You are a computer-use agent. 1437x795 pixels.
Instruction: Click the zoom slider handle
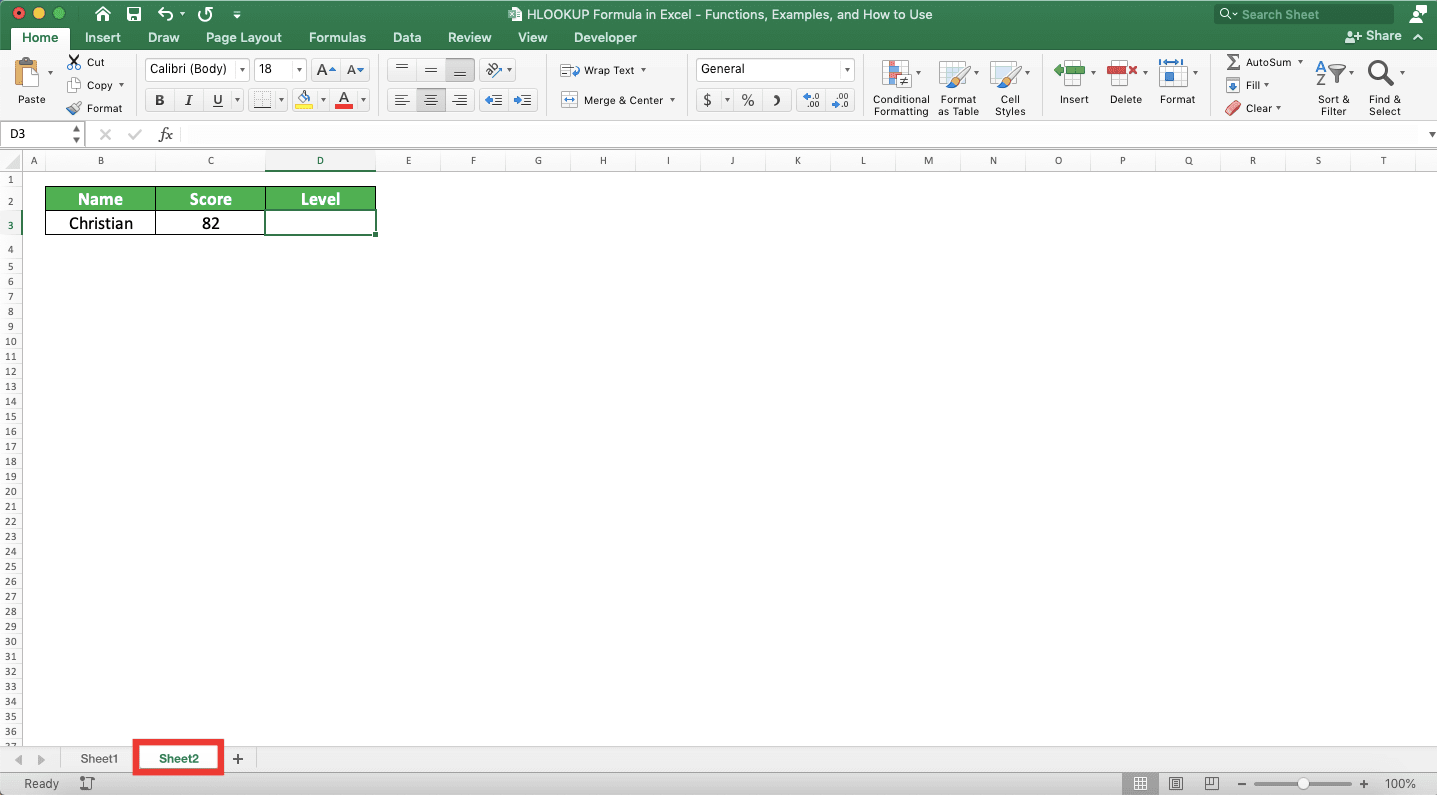tap(1303, 784)
